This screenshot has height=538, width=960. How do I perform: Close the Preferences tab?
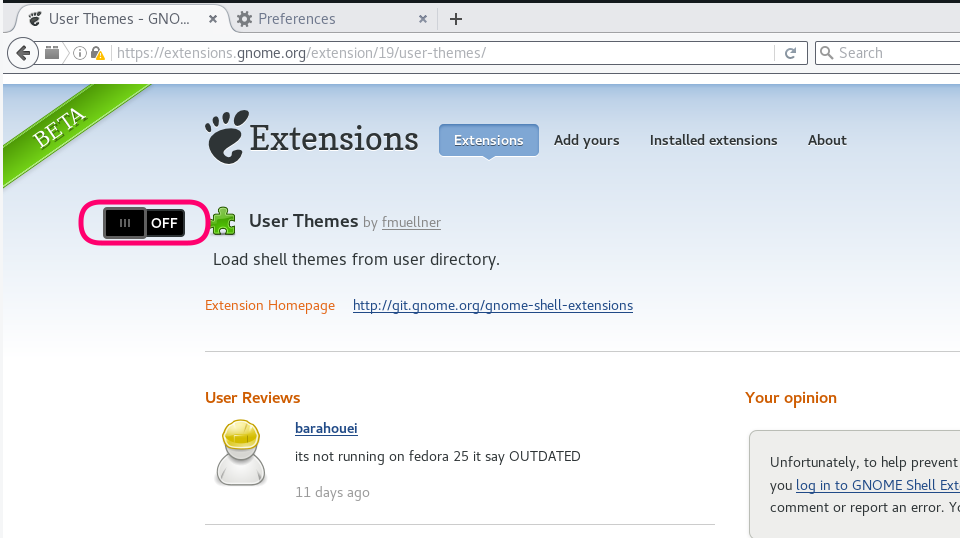[x=422, y=19]
